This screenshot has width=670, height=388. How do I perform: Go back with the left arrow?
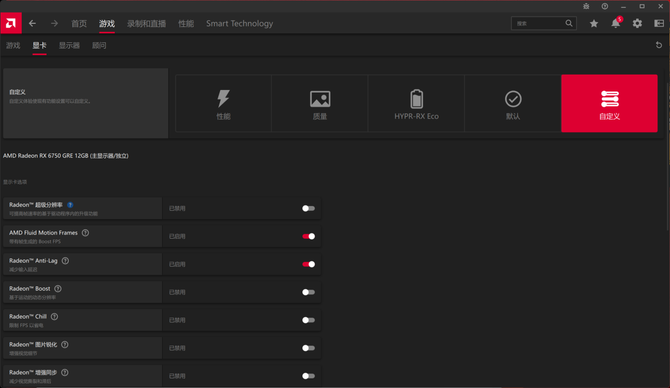coord(32,24)
